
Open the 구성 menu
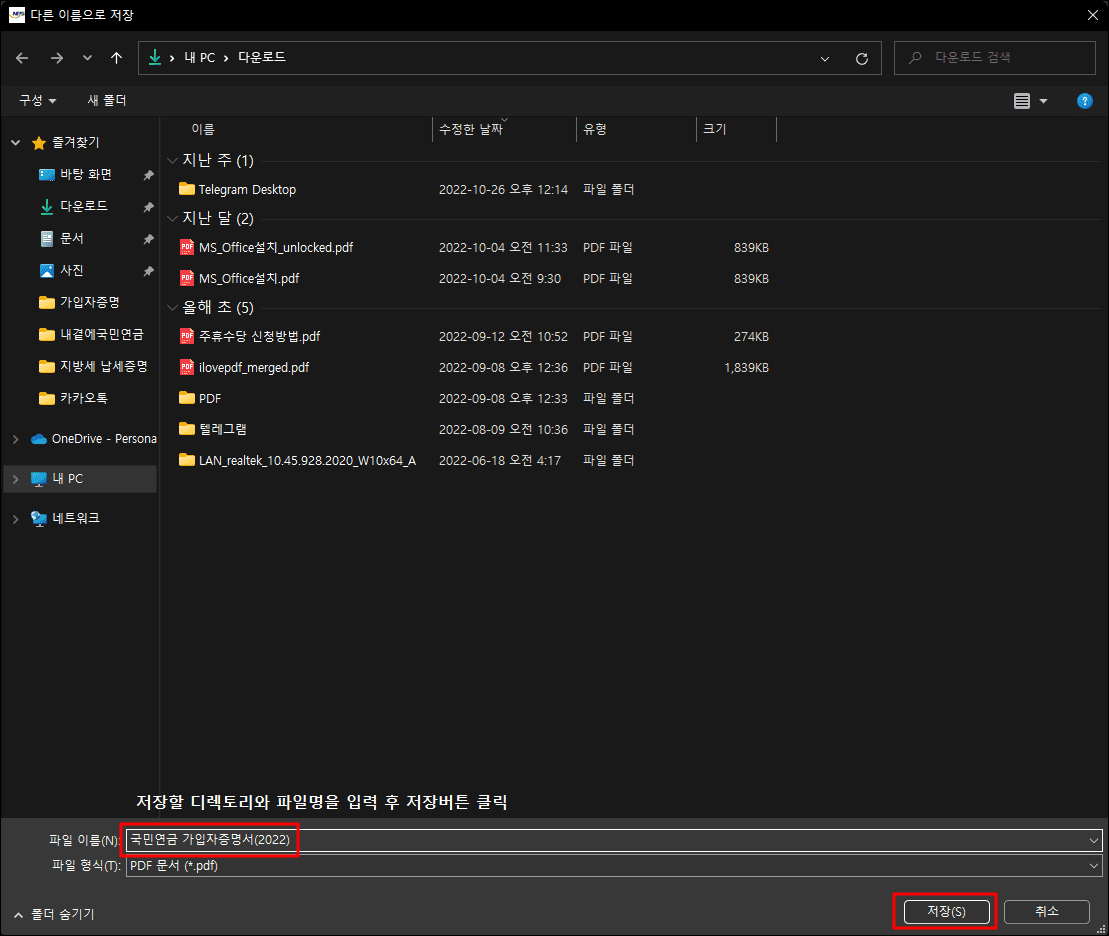tap(37, 100)
